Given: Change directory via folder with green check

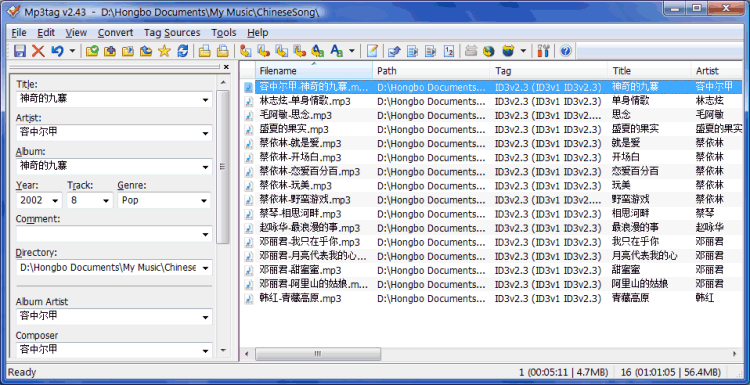Looking at the screenshot, I should (x=92, y=51).
